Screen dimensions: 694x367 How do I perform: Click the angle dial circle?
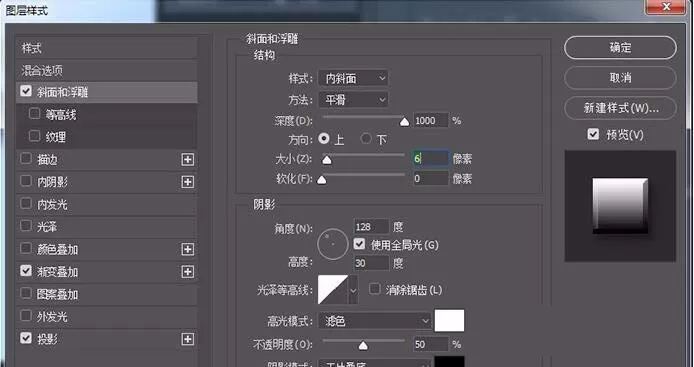[x=333, y=244]
